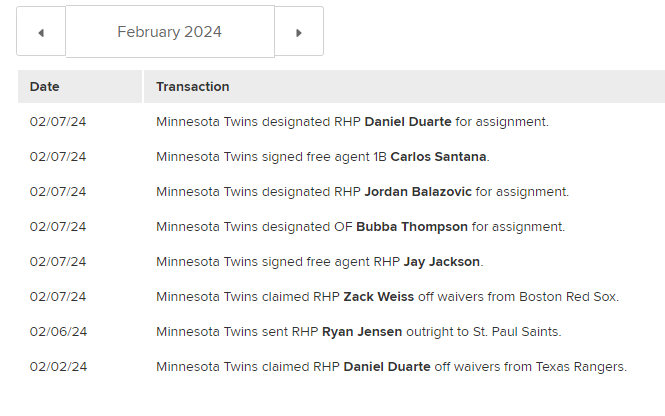Open Jay Jackson player link

click(442, 262)
